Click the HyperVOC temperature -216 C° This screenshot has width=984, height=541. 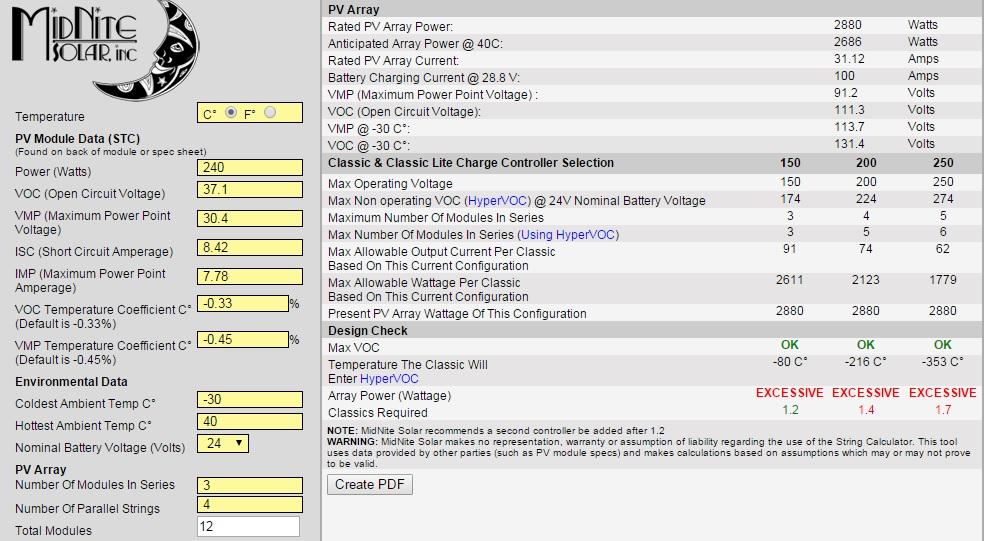pos(865,362)
